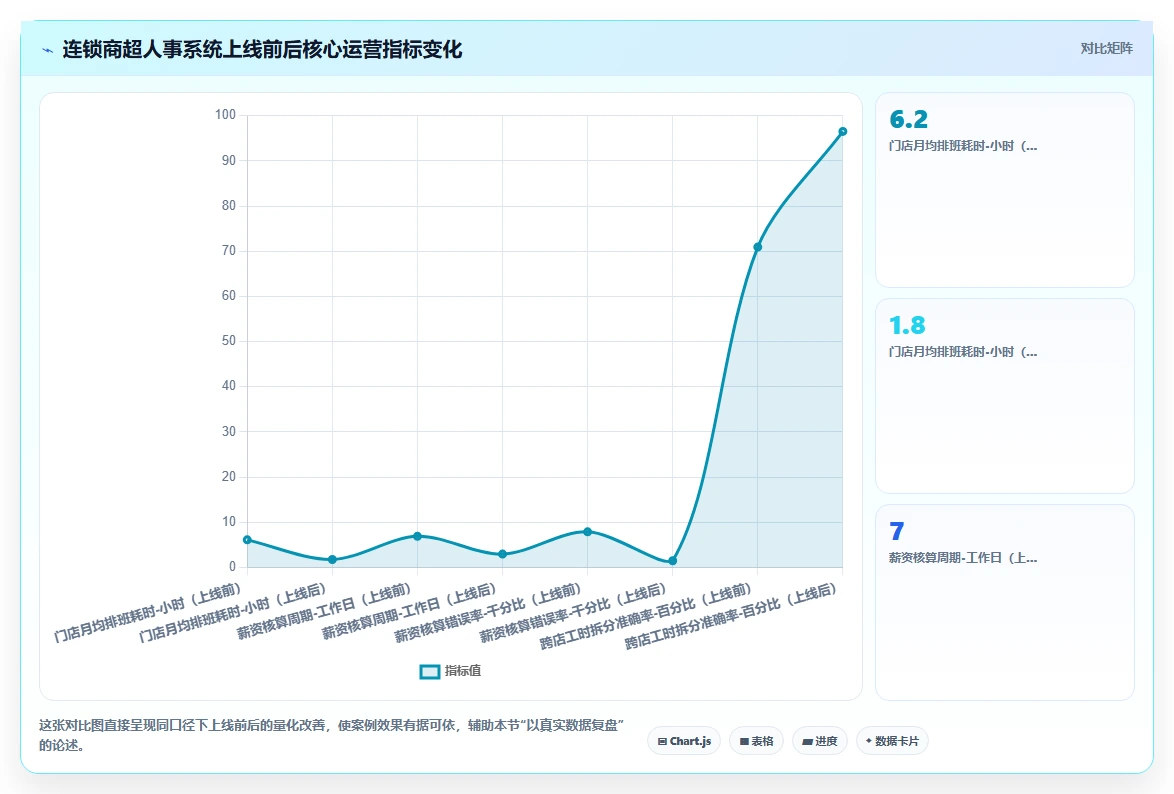Click the Chart.js tag

click(x=684, y=741)
